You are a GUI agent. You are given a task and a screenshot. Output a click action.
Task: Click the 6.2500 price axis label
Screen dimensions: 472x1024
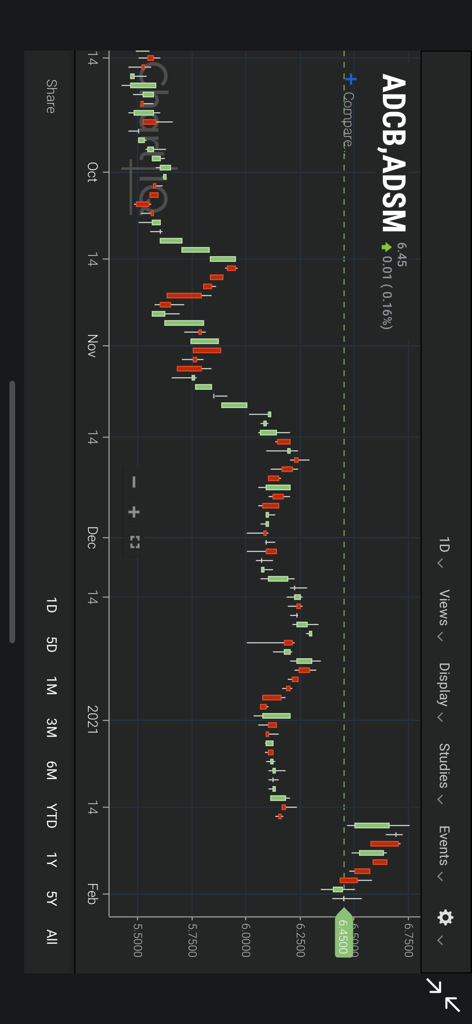tap(300, 939)
